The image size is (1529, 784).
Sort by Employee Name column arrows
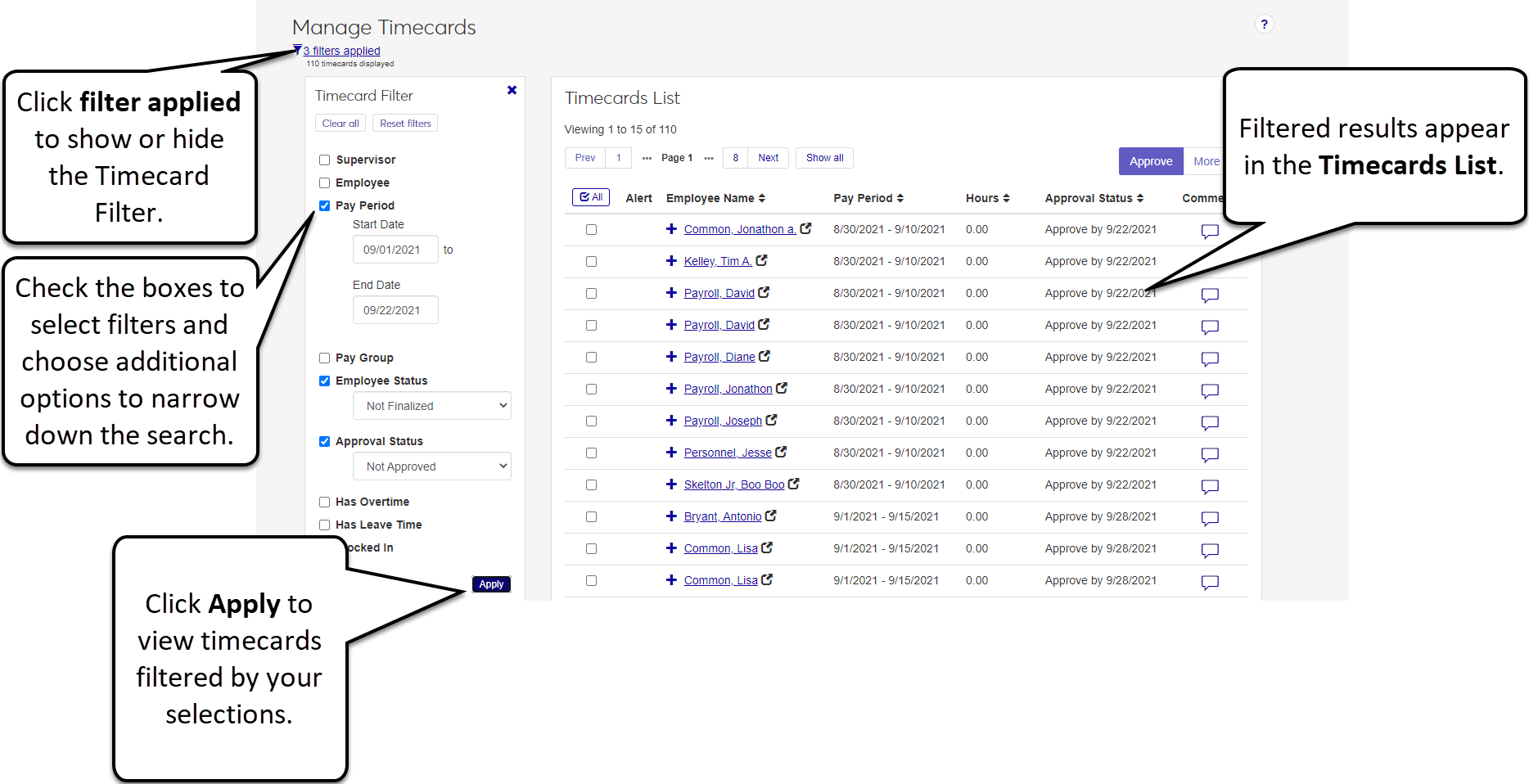coord(762,198)
